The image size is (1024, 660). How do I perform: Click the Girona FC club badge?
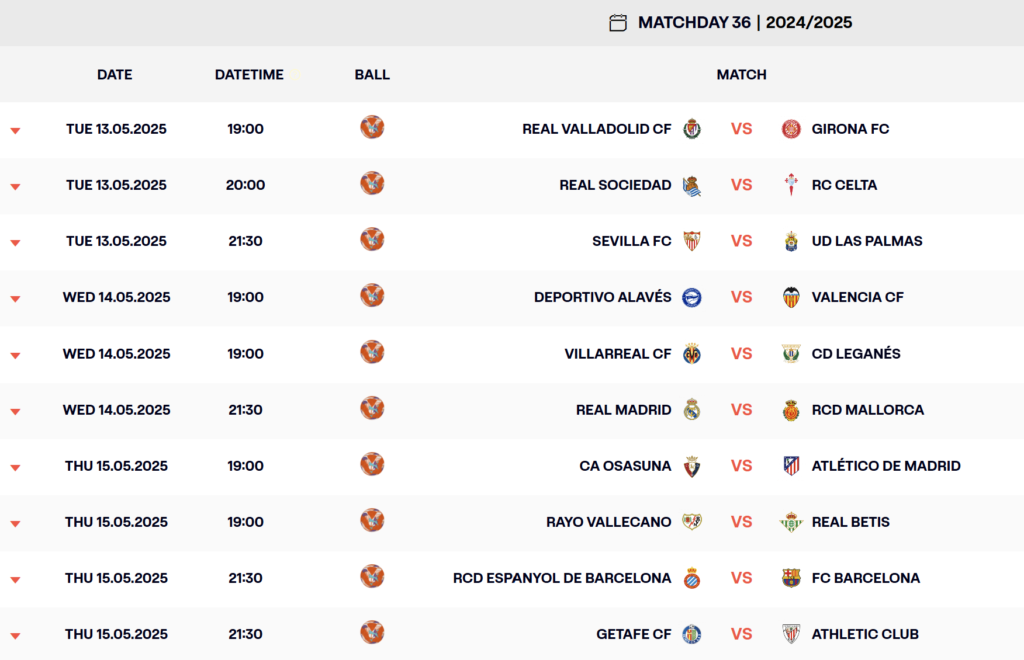tap(791, 129)
